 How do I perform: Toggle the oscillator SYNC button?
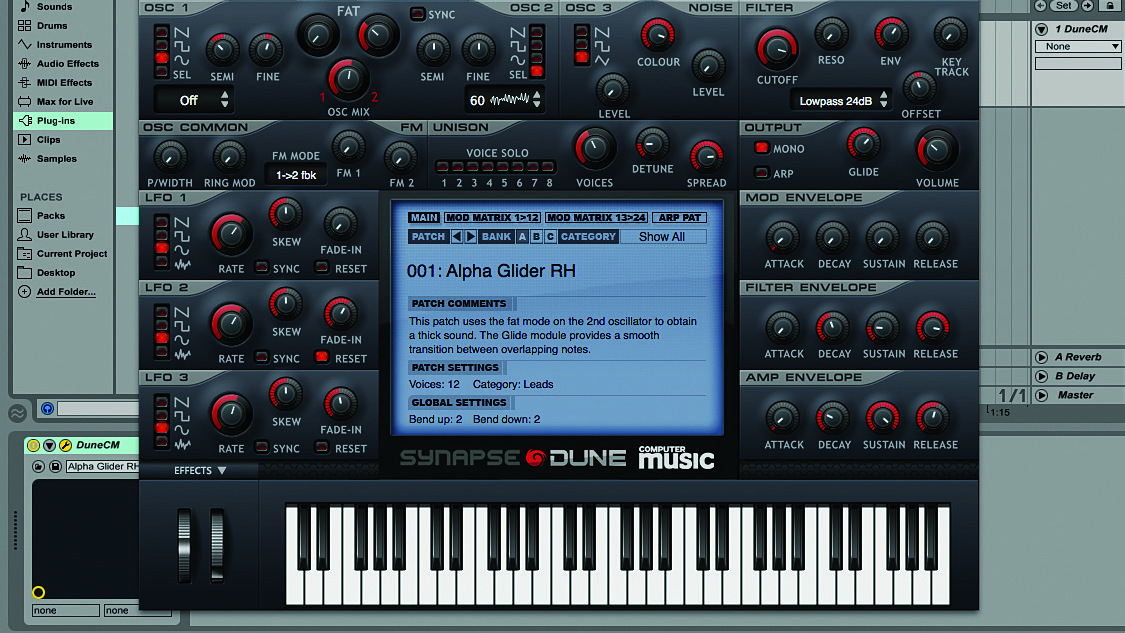click(418, 14)
